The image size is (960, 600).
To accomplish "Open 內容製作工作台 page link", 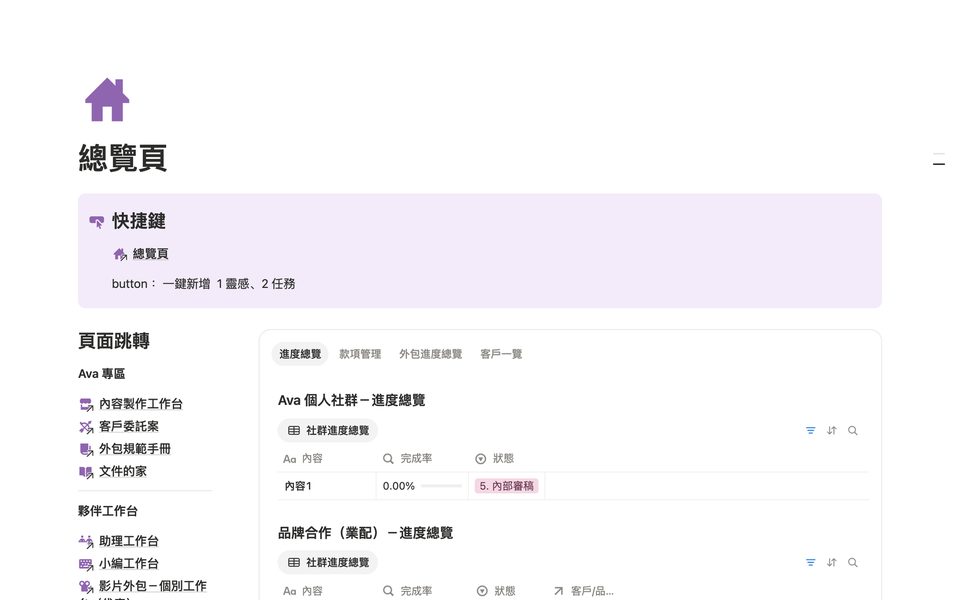I will click(141, 403).
